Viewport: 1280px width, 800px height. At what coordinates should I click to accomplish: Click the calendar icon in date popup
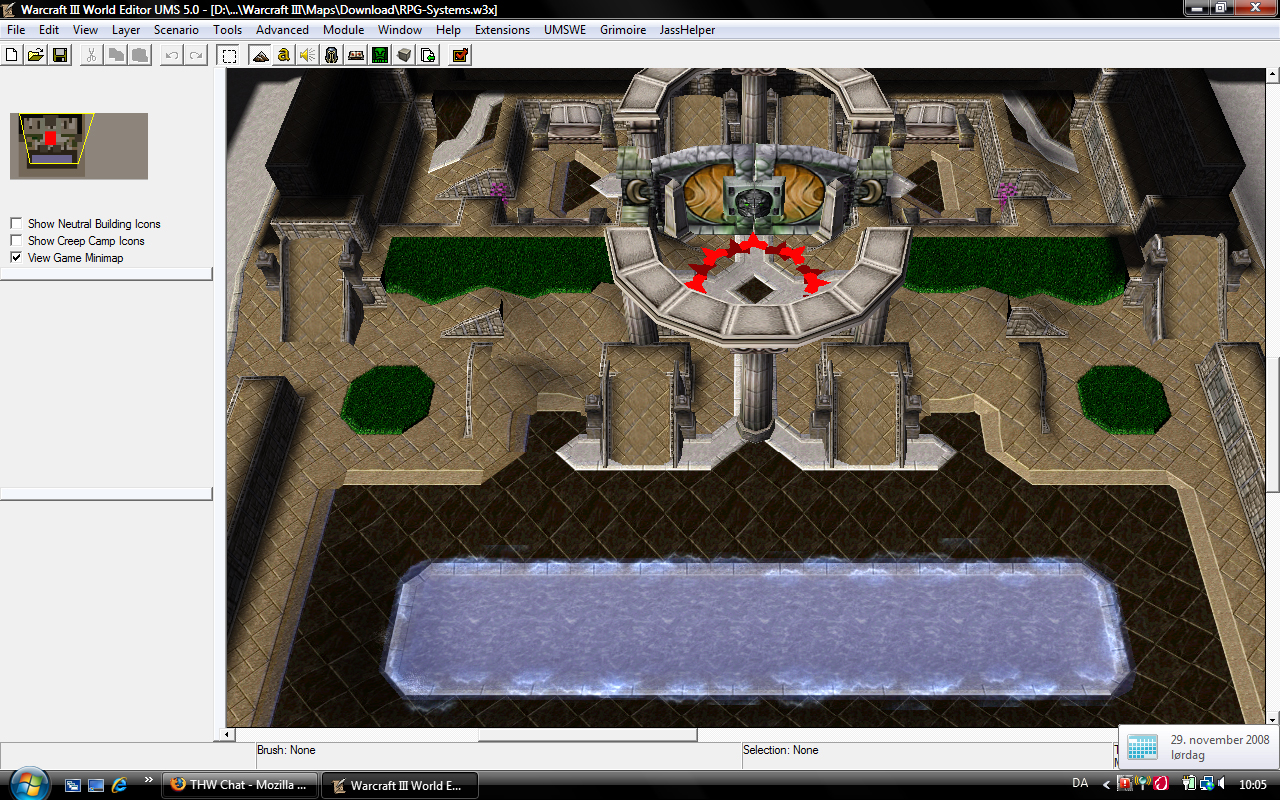[1142, 747]
